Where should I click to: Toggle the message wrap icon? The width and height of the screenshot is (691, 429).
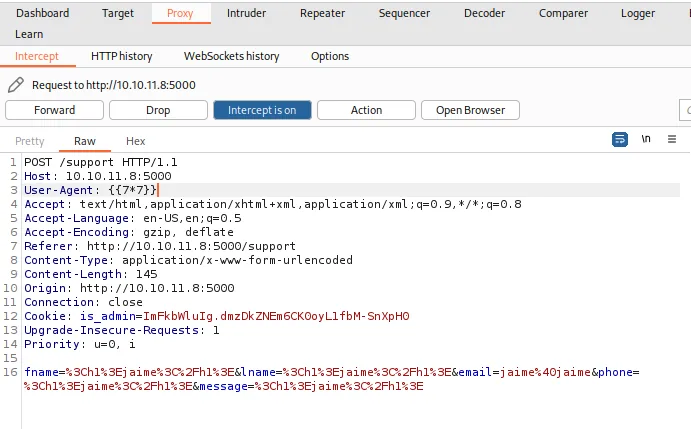coord(620,139)
